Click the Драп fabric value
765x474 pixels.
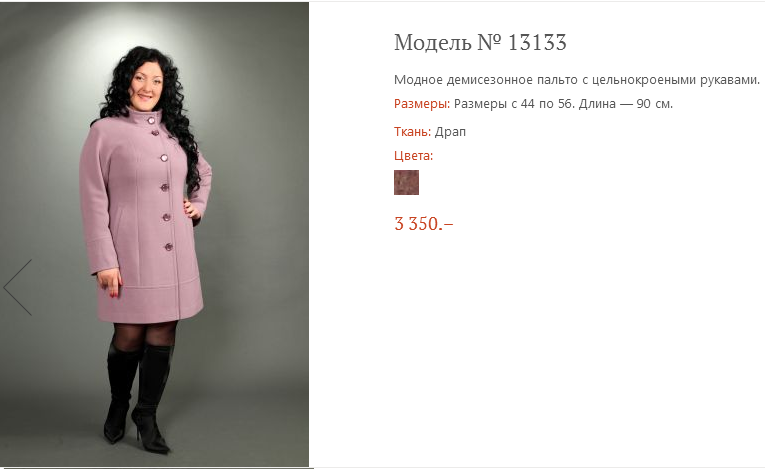pyautogui.click(x=450, y=132)
